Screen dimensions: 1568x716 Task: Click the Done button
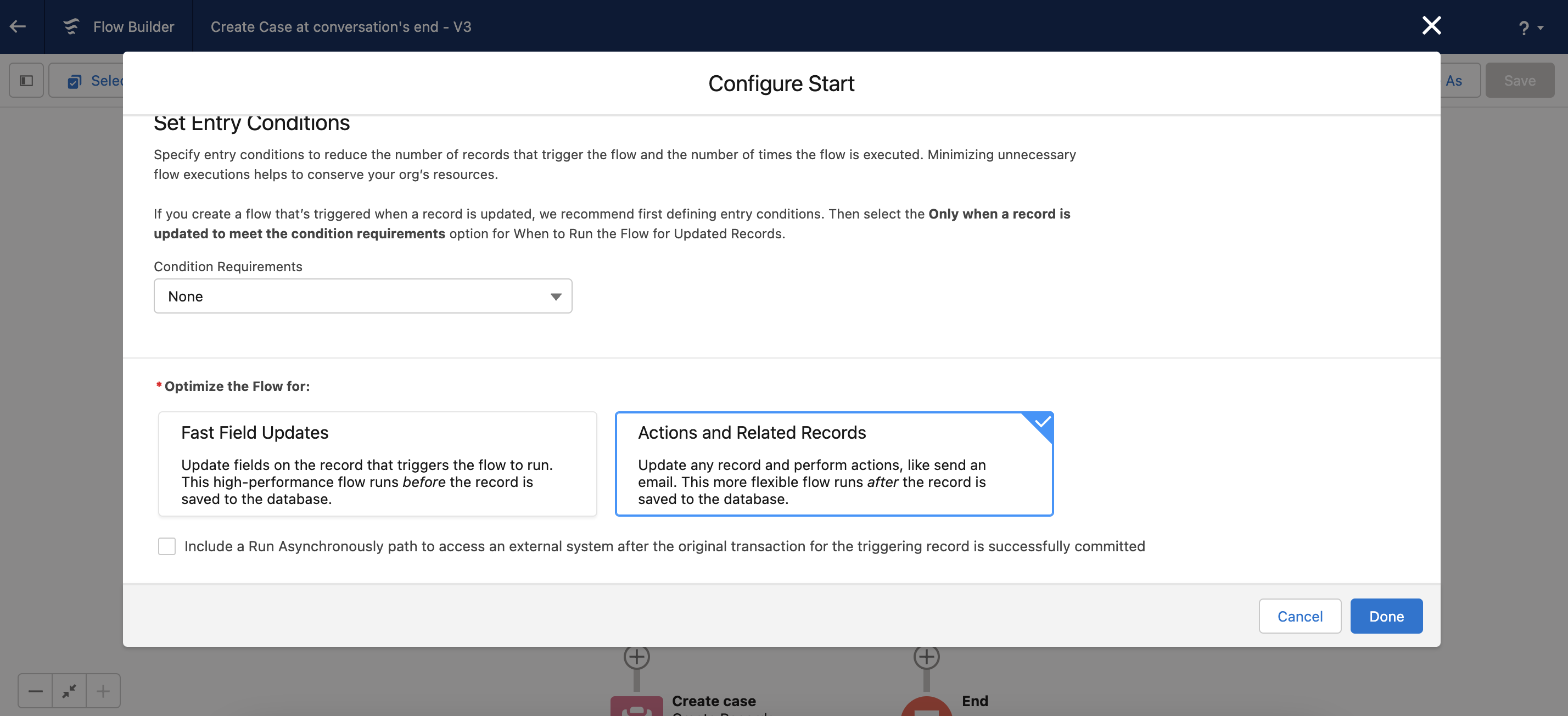1386,616
